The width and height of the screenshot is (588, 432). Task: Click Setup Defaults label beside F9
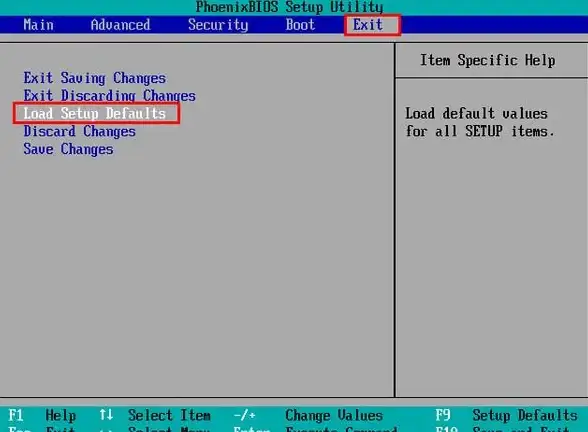coord(525,416)
